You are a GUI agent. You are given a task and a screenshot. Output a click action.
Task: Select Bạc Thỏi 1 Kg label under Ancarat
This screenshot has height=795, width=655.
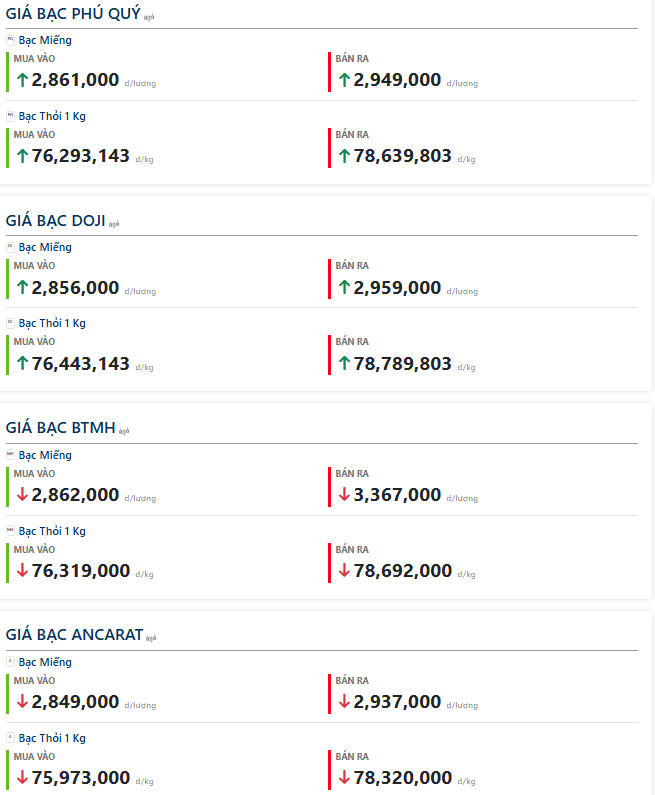click(x=52, y=738)
